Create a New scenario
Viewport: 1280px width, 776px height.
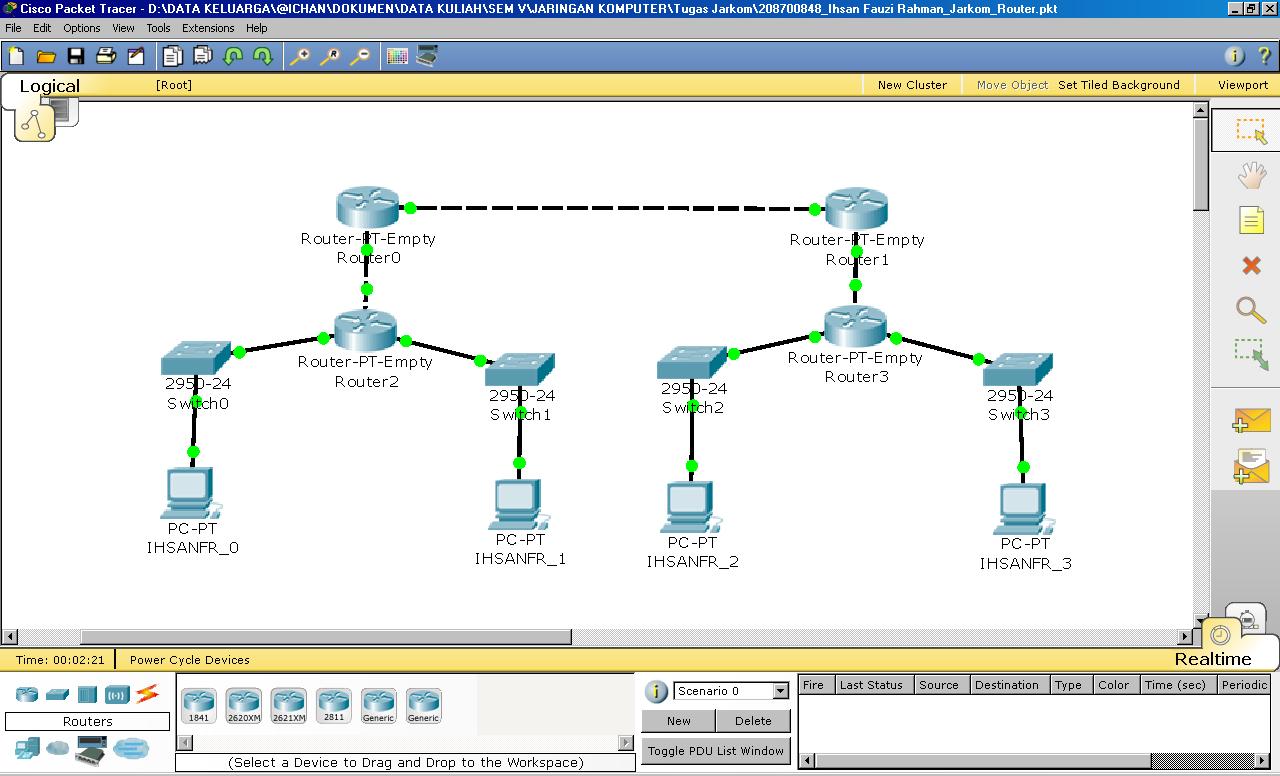pyautogui.click(x=679, y=720)
